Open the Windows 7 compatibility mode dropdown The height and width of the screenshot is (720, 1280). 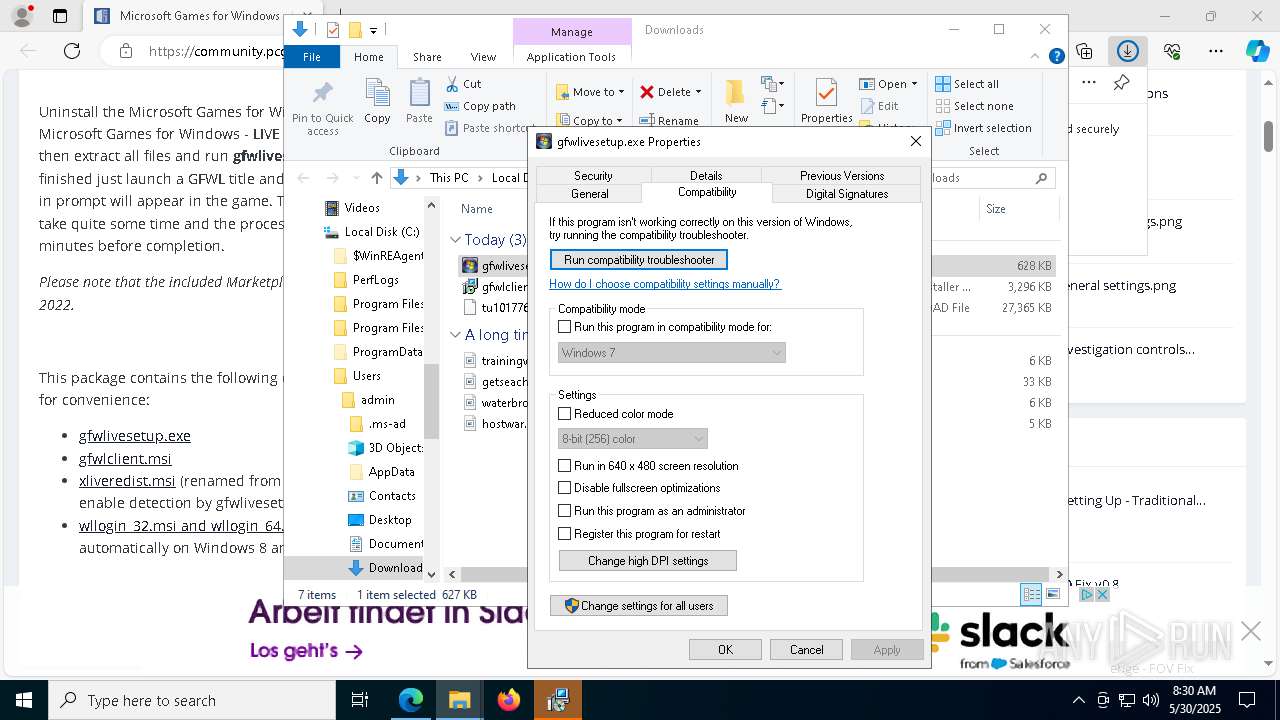tap(672, 353)
